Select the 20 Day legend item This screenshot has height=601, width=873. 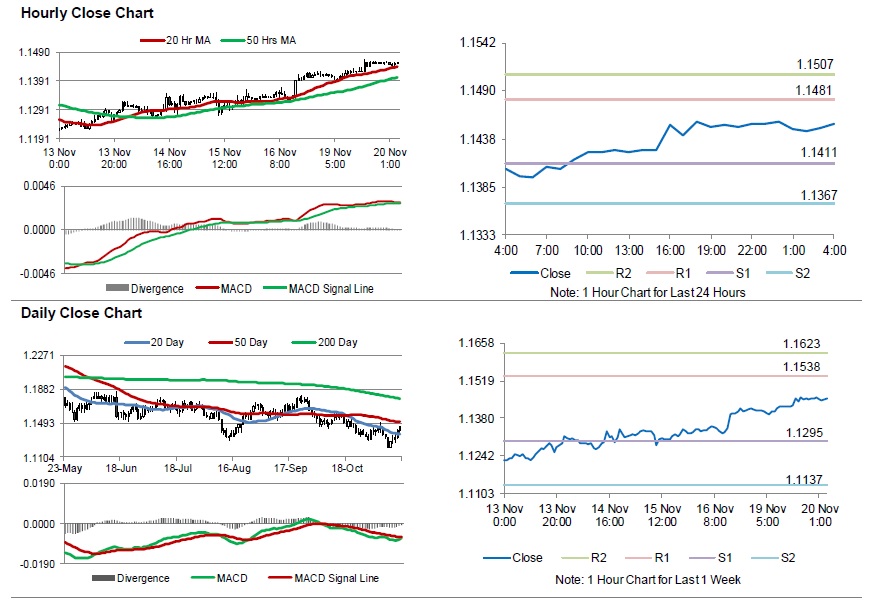154,343
